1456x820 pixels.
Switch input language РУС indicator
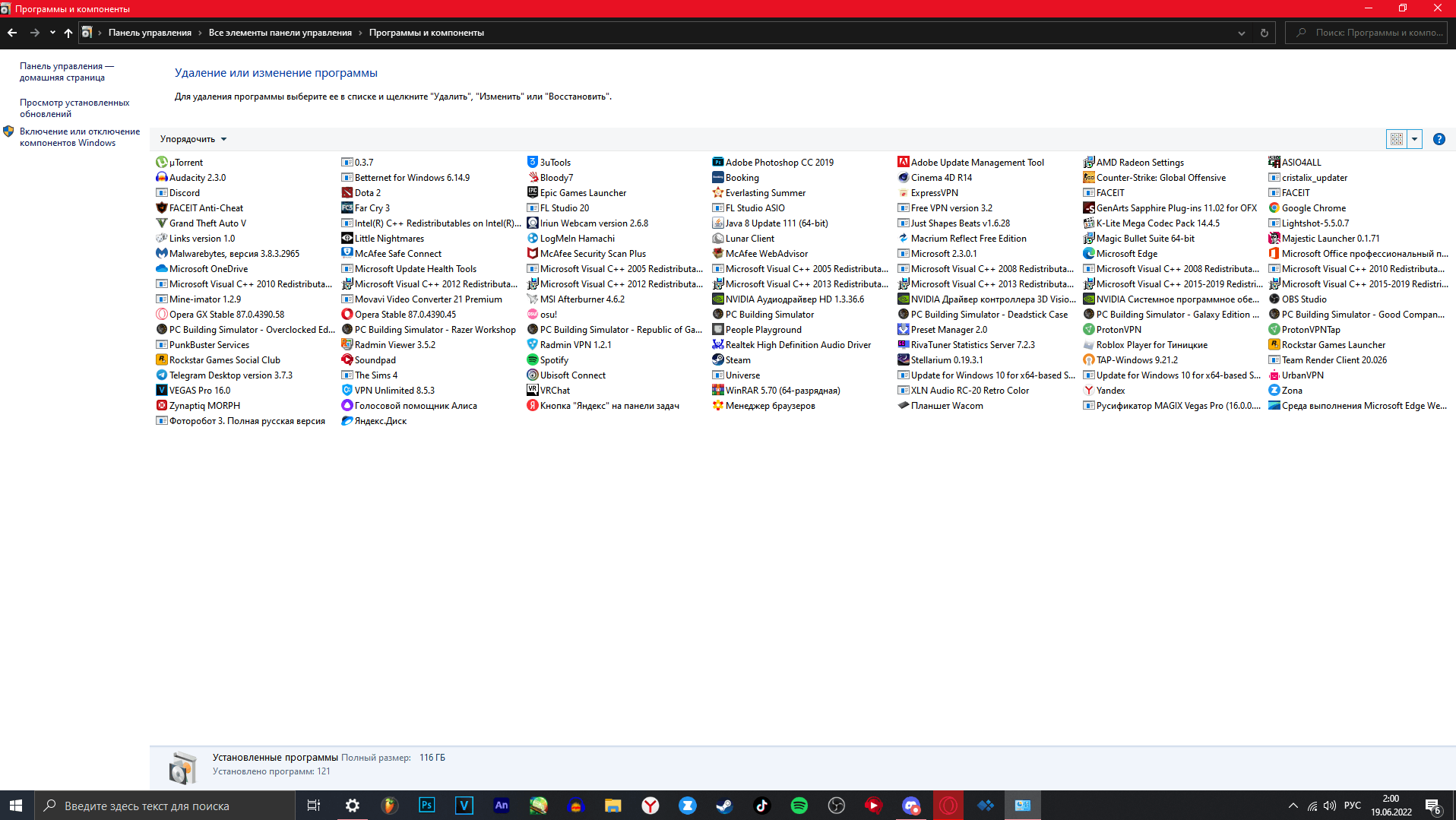(x=1353, y=806)
